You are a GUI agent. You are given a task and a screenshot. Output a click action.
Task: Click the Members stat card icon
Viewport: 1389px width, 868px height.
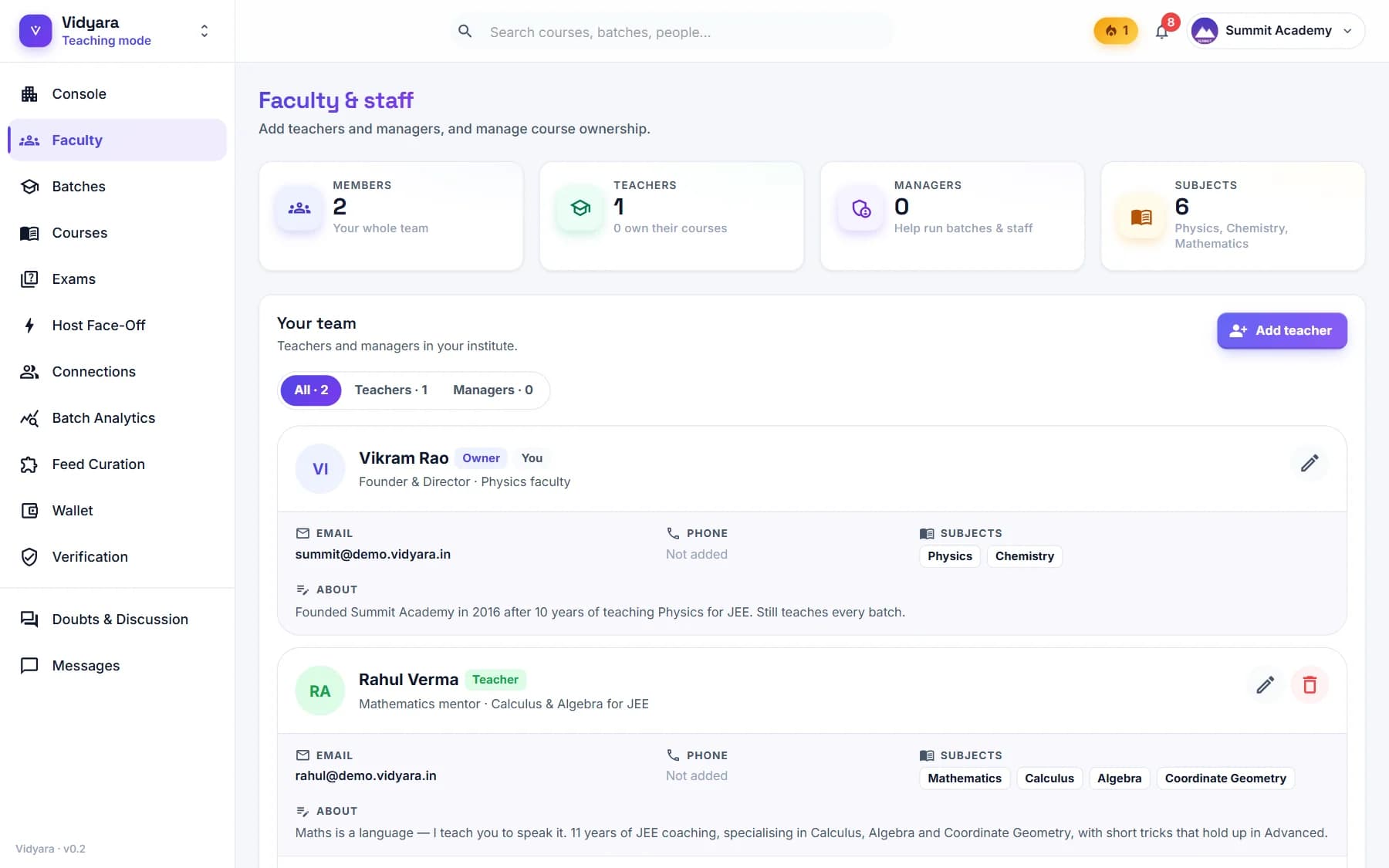pyautogui.click(x=299, y=209)
